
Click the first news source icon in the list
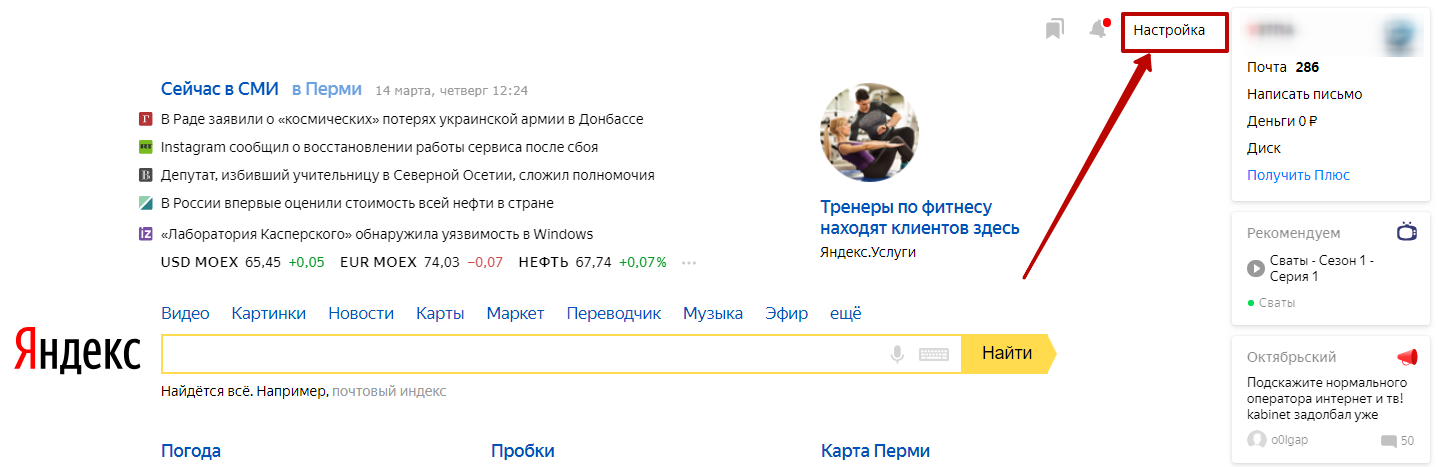coord(145,119)
